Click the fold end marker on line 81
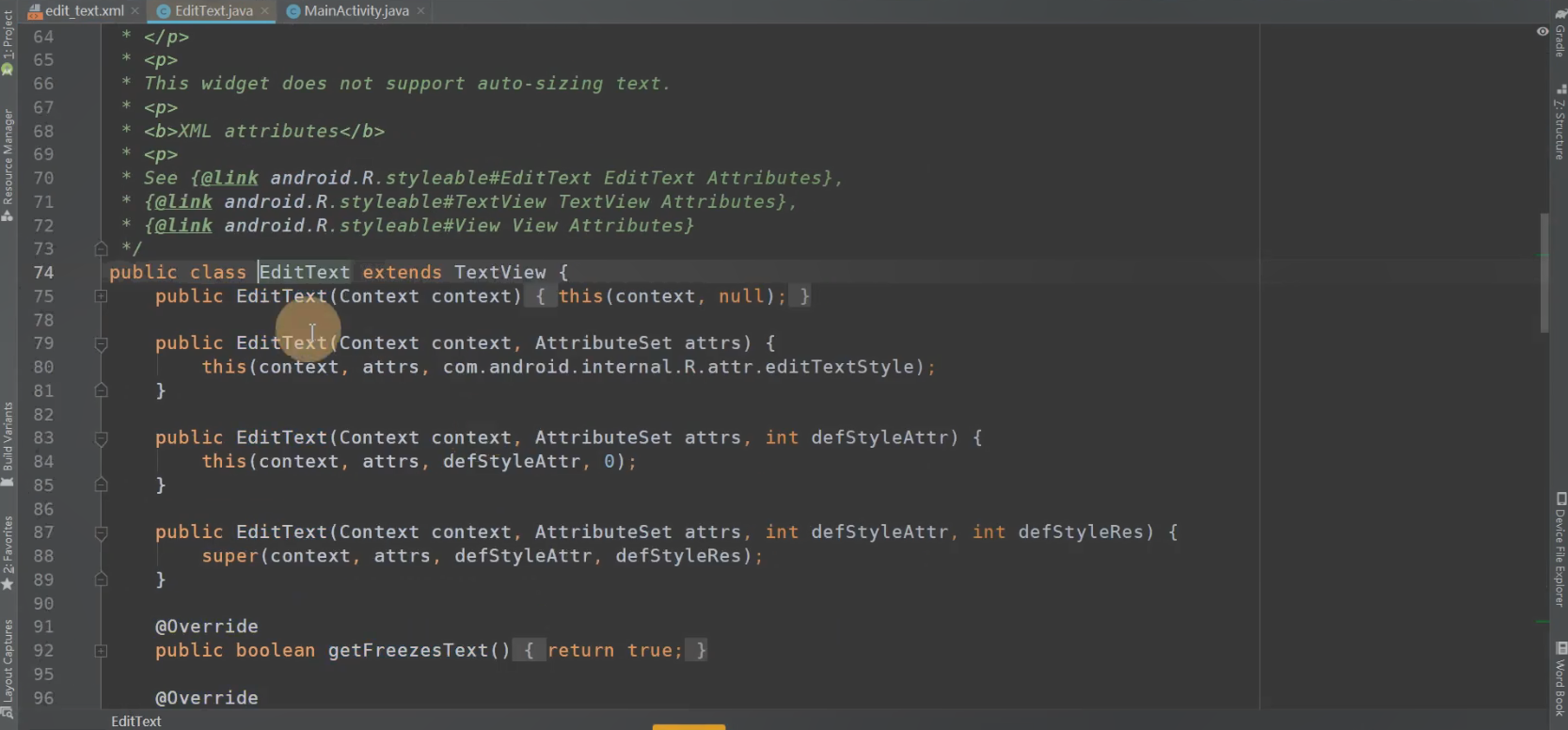 click(x=101, y=390)
